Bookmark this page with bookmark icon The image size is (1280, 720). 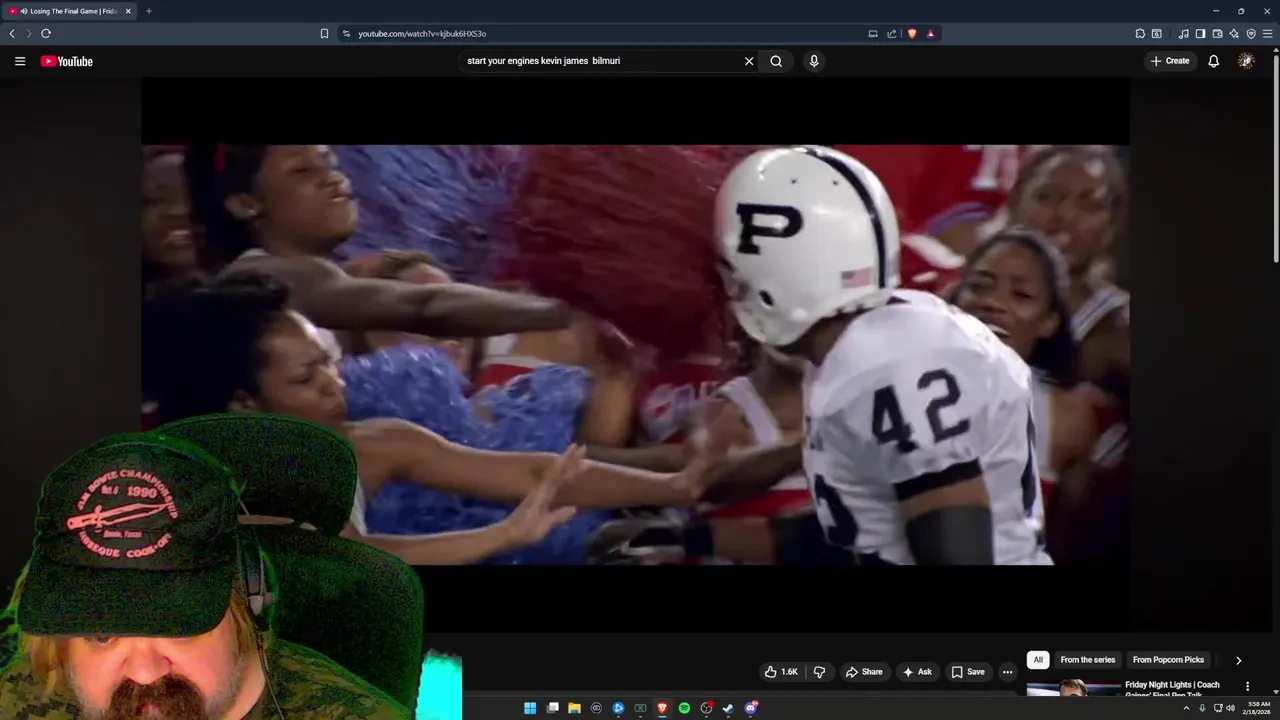click(x=324, y=33)
